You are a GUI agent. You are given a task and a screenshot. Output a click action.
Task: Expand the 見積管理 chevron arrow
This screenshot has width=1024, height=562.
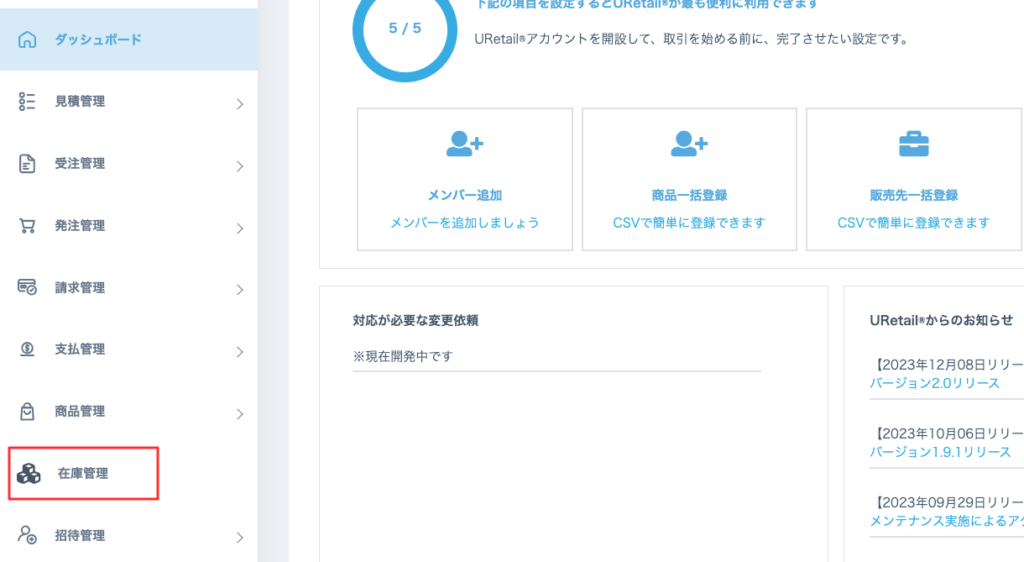coord(240,104)
